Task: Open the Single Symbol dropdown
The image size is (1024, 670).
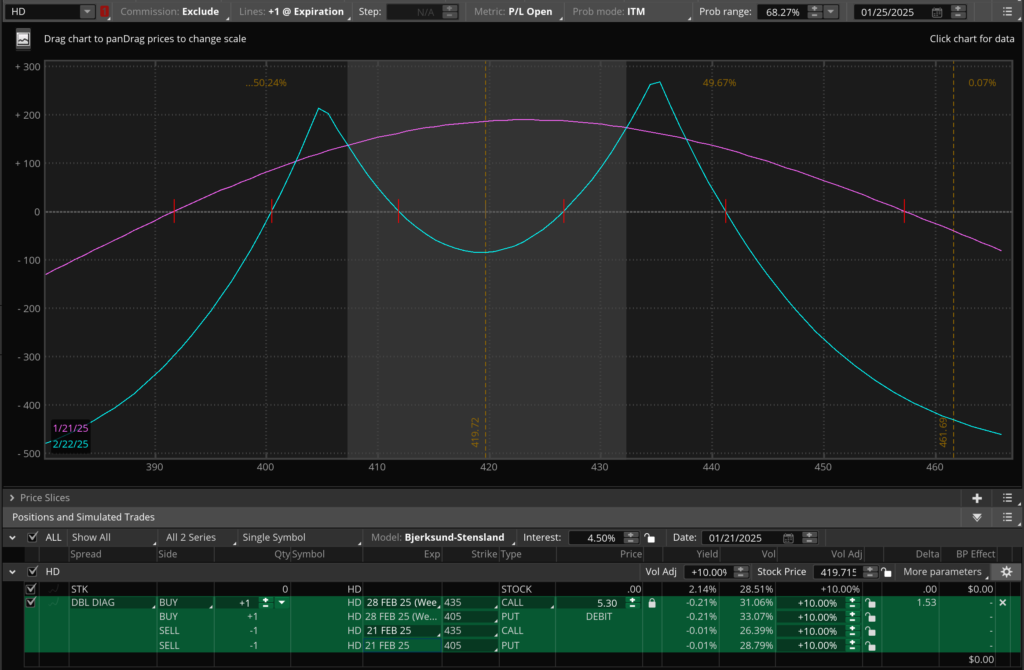Action: (300, 537)
